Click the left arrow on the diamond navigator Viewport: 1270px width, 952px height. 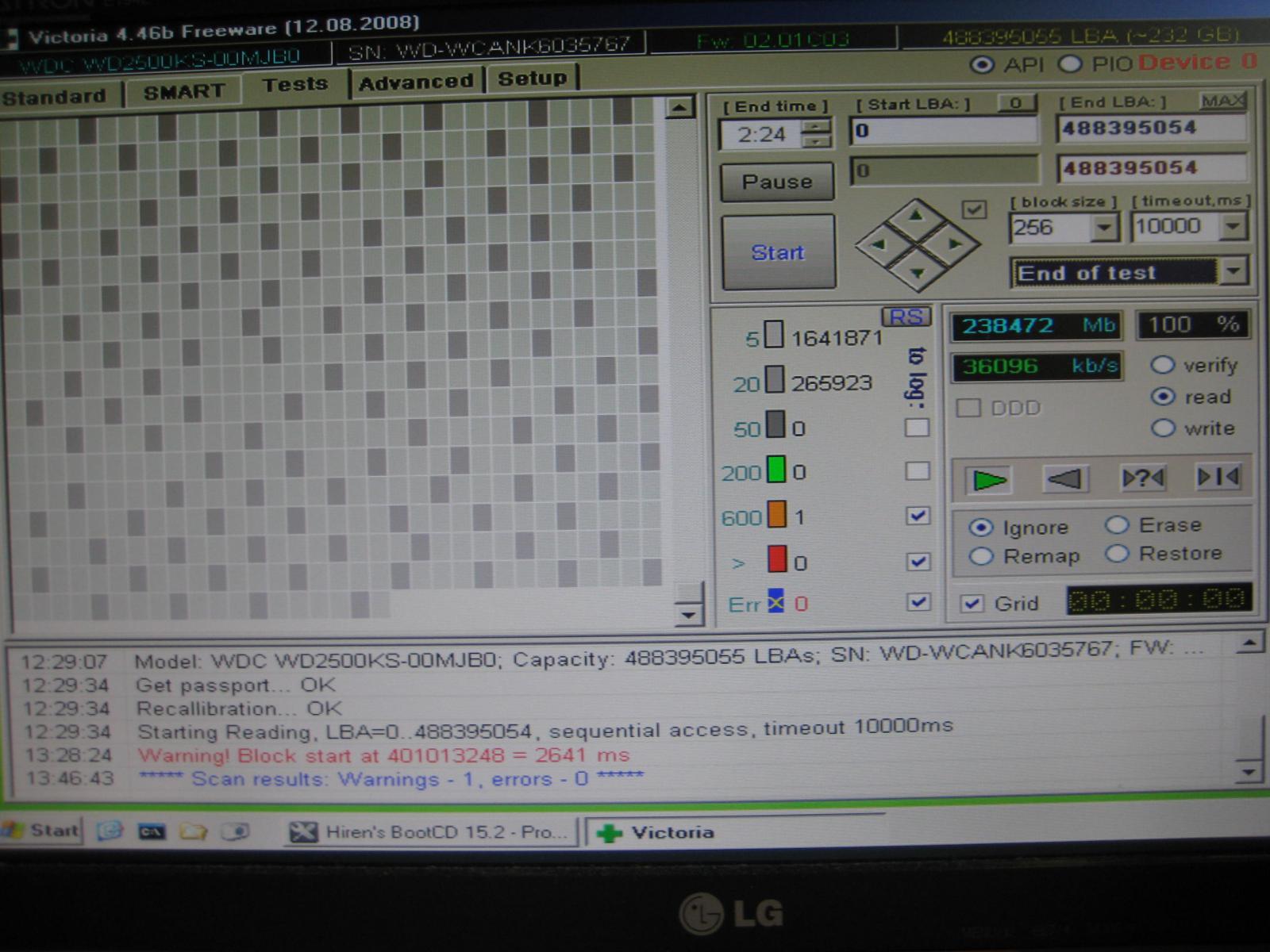pos(879,244)
